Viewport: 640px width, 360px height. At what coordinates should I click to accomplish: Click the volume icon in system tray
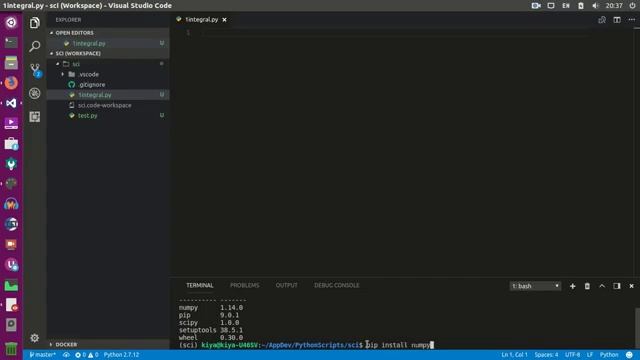click(595, 6)
